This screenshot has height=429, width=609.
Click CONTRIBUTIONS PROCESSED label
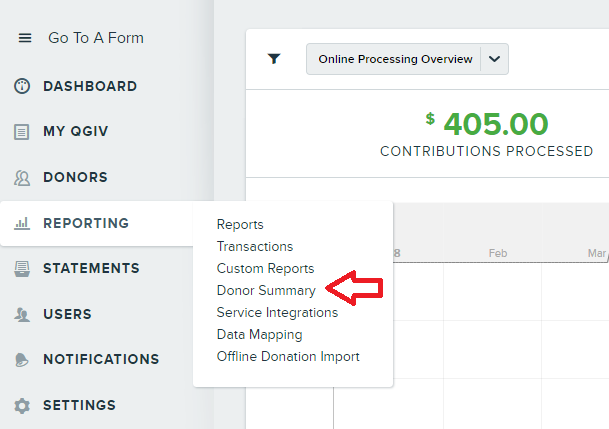(x=487, y=151)
